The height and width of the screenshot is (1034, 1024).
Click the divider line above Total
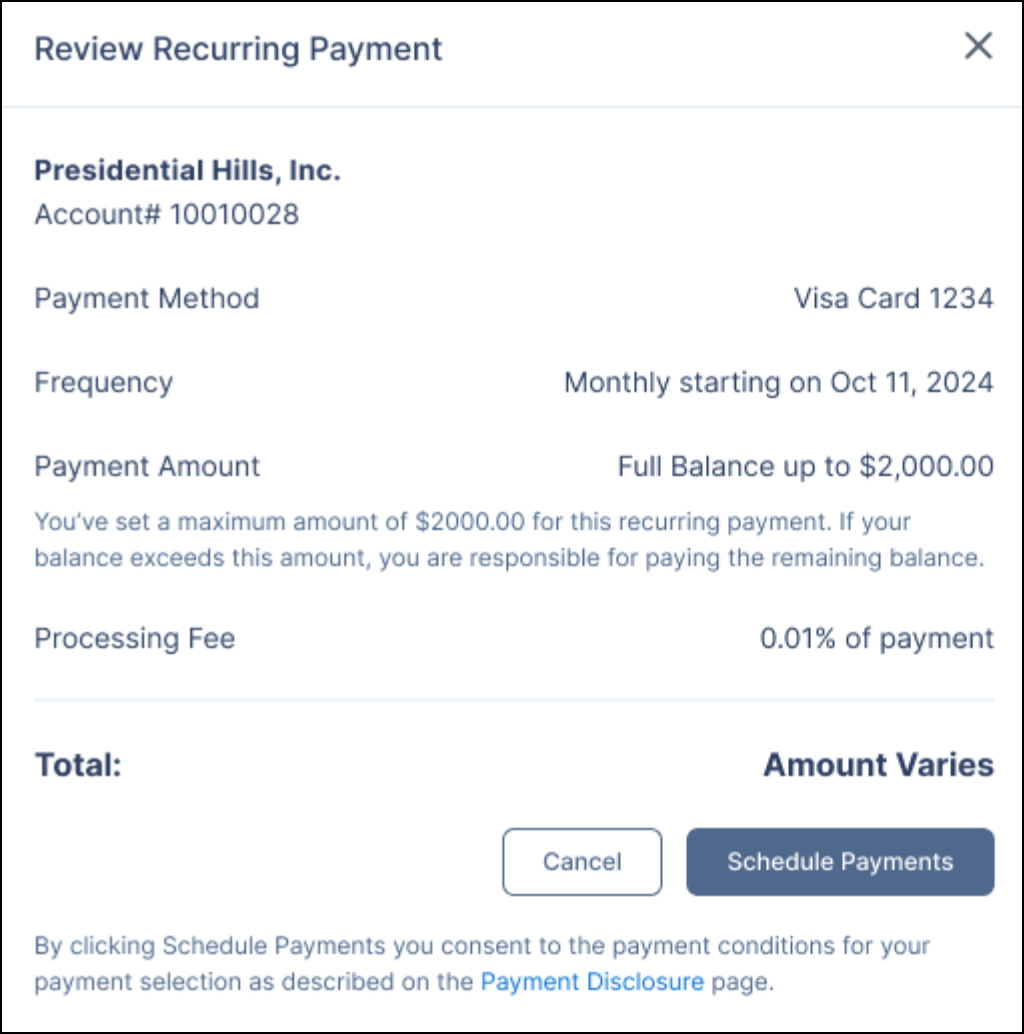514,700
